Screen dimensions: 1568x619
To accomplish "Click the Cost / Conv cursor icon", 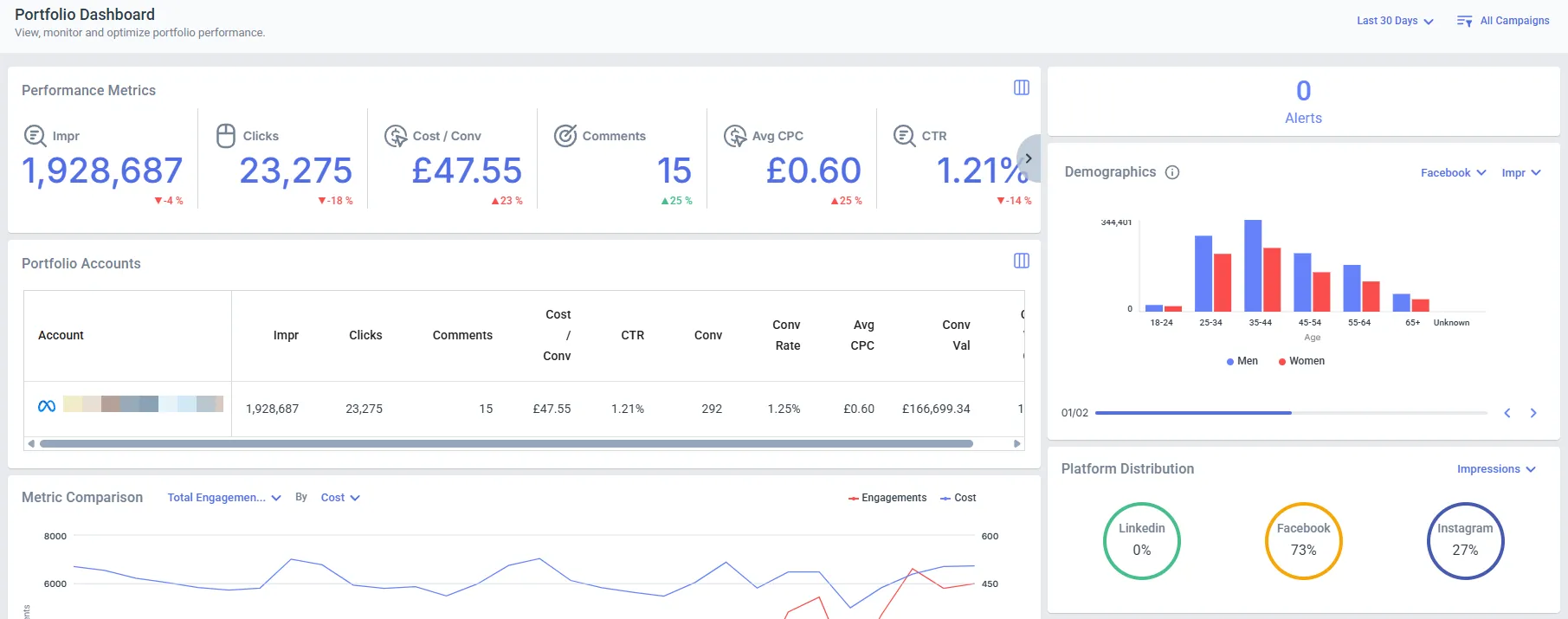I will click(x=396, y=136).
